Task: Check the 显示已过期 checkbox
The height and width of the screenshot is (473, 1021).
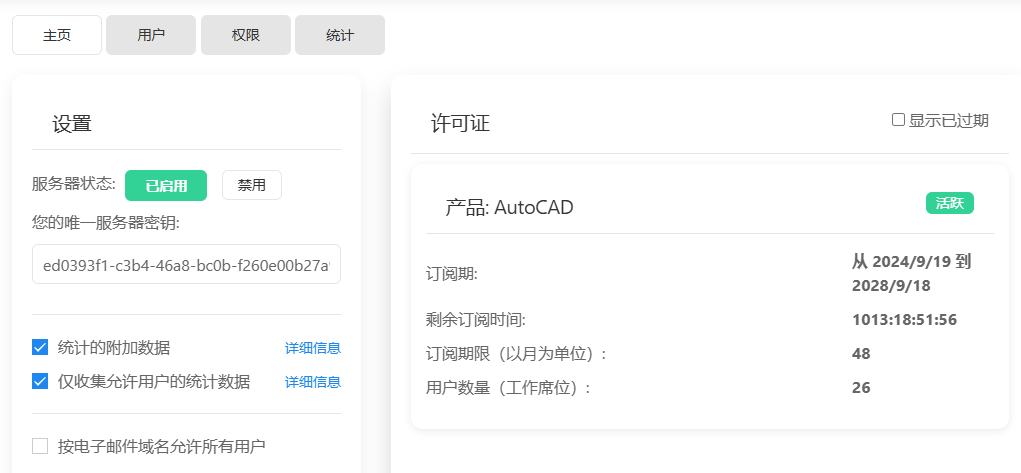Action: coord(898,120)
